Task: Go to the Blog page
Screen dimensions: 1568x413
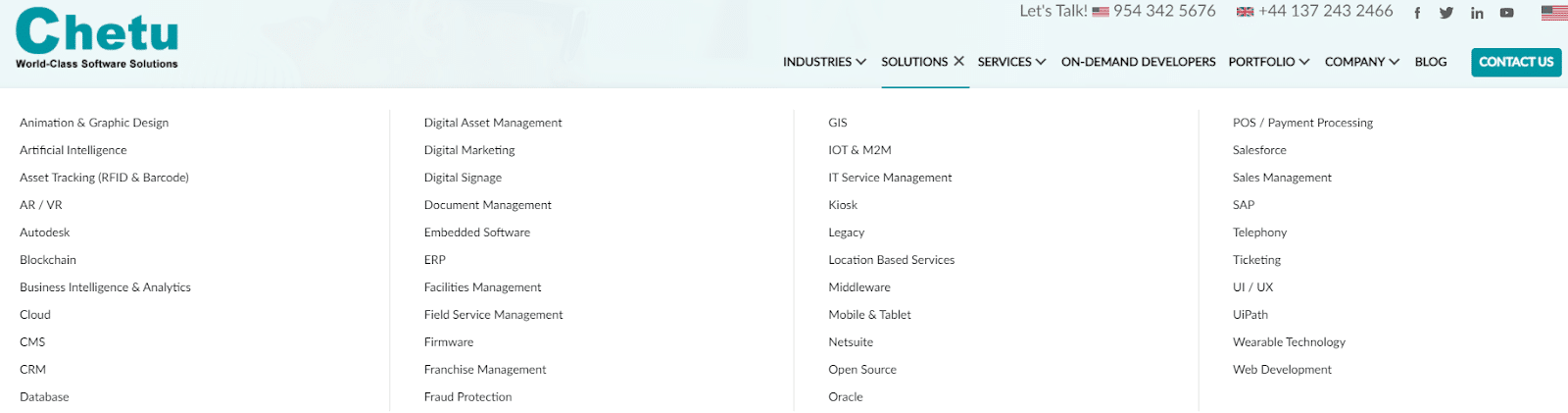Action: tap(1431, 62)
